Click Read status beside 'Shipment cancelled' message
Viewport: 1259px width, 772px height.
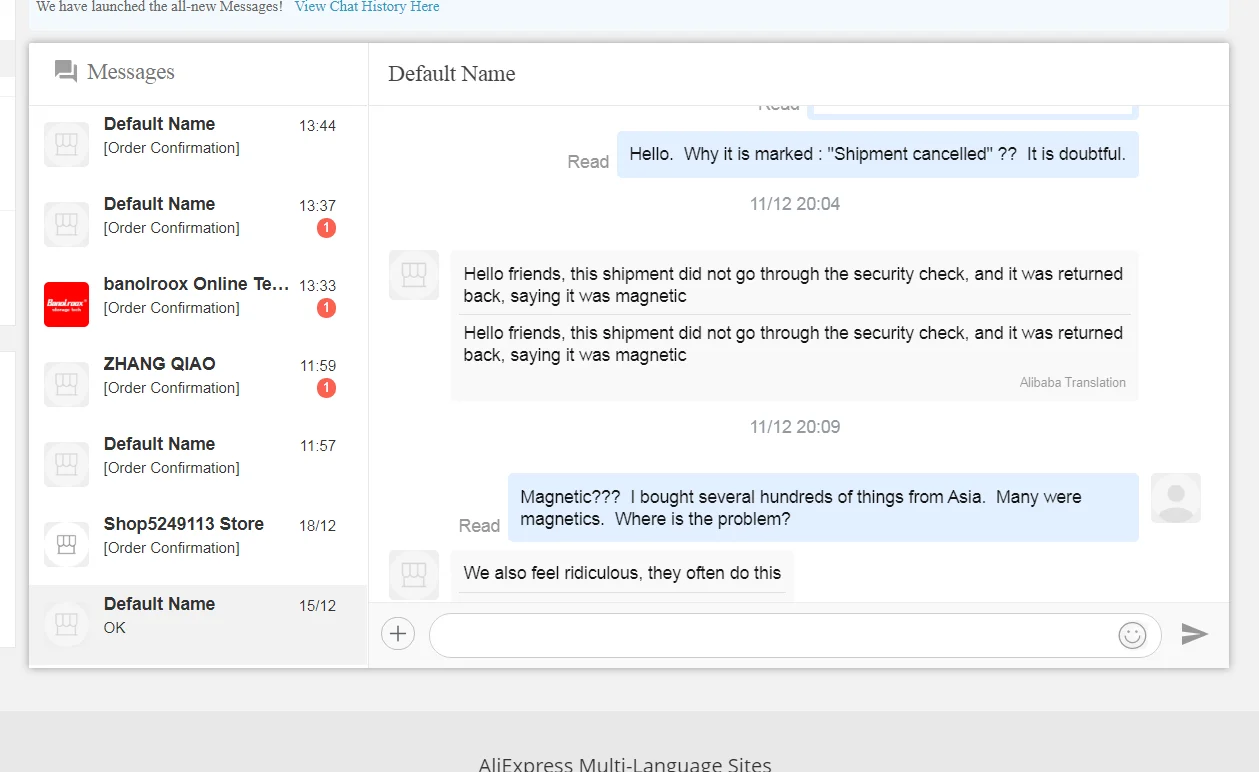tap(588, 162)
